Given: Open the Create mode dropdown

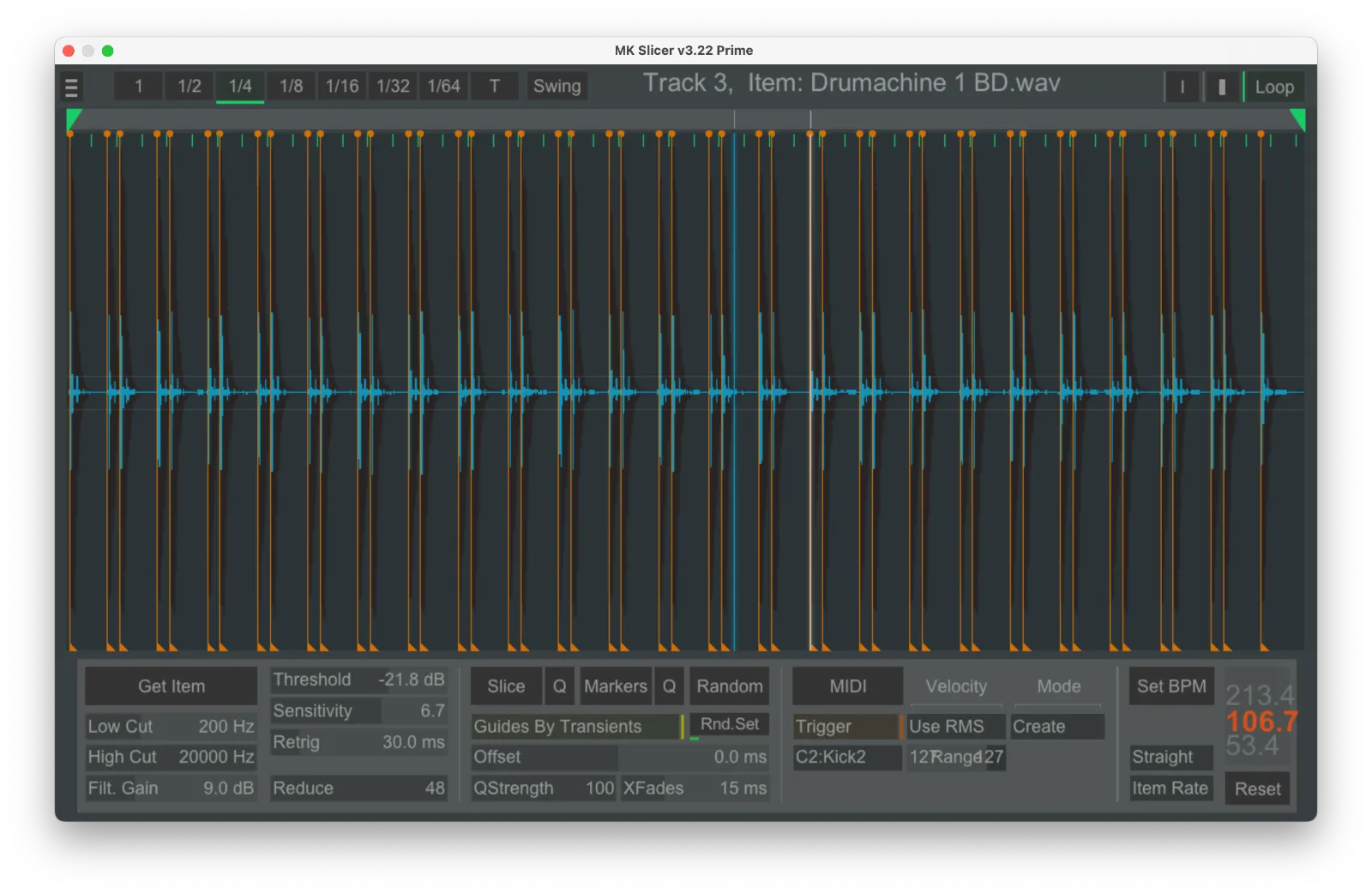Looking at the screenshot, I should 1057,727.
